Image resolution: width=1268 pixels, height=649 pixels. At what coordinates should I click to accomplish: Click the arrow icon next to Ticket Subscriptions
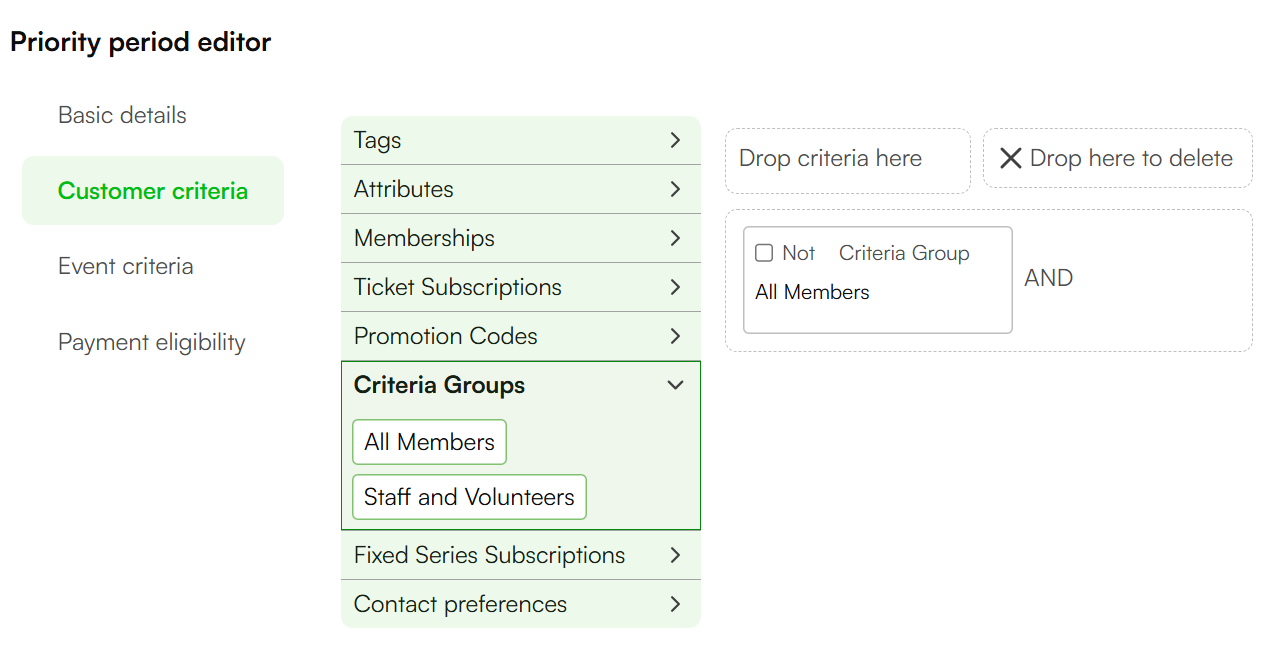tap(675, 287)
